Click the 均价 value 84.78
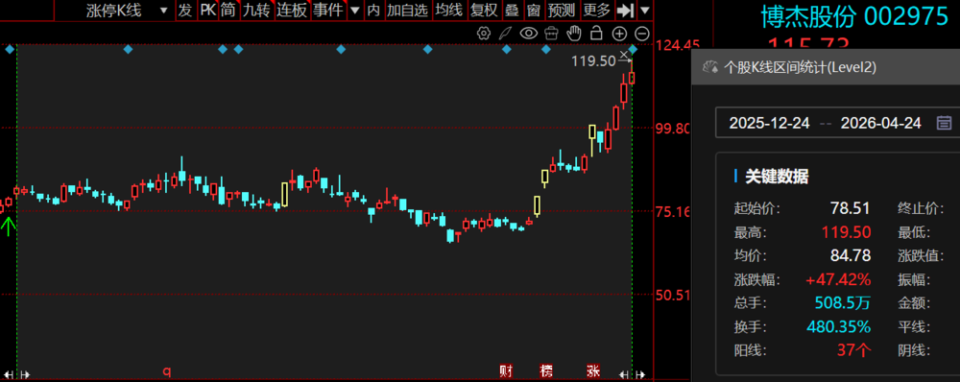This screenshot has height=382, width=960. [x=850, y=256]
